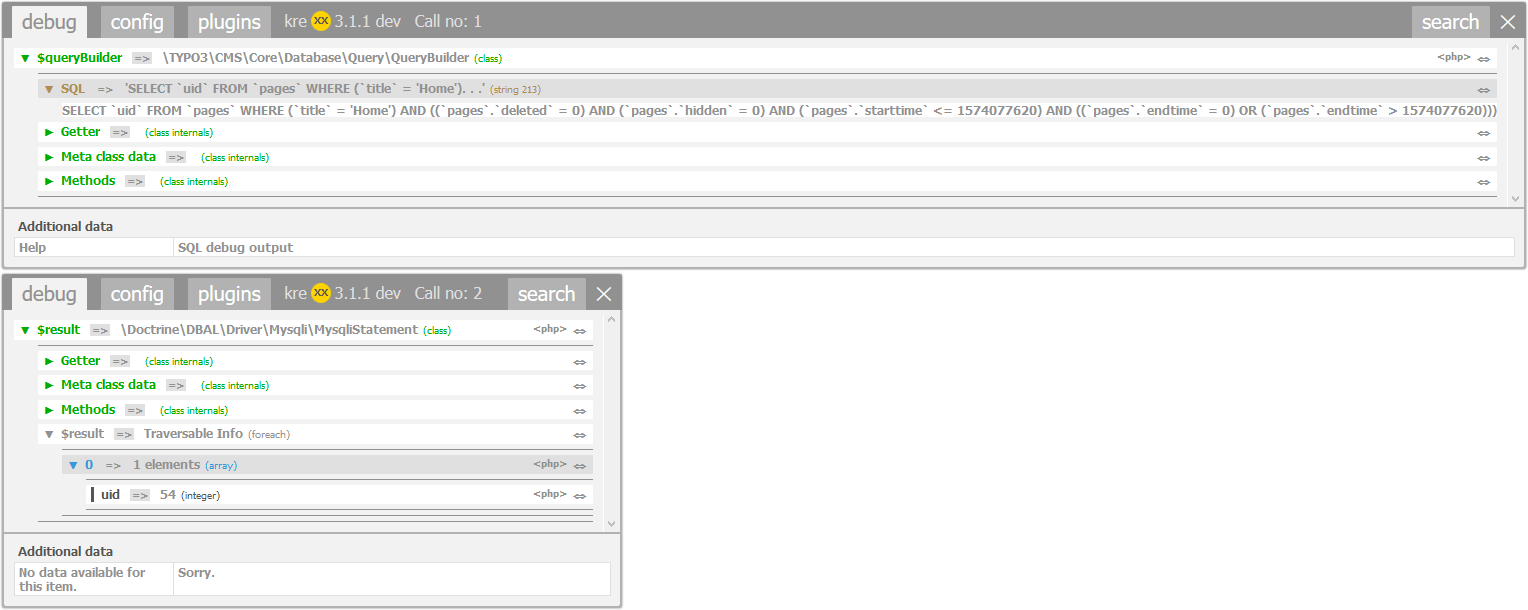
Task: Click double-arrow icon on $result Getter row
Action: pos(580,362)
